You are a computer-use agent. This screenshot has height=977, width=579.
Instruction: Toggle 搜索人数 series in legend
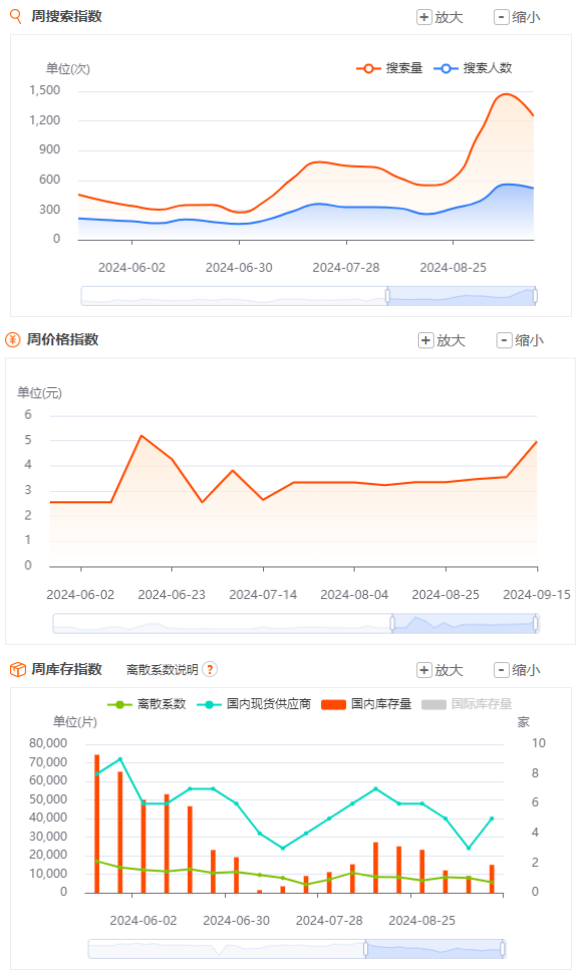[x=473, y=68]
